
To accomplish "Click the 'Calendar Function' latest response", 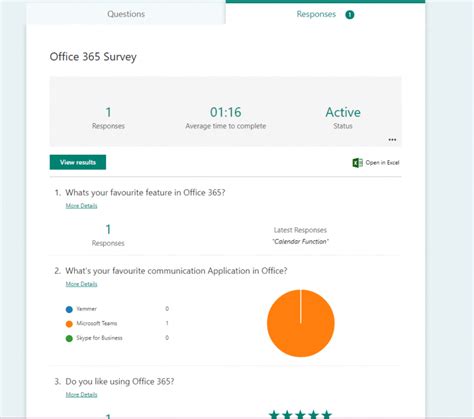I will click(x=300, y=242).
